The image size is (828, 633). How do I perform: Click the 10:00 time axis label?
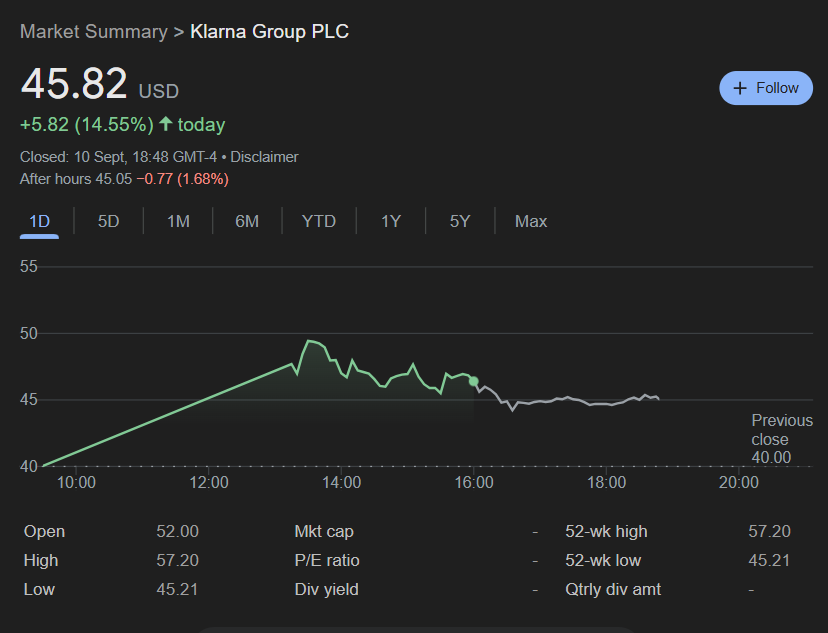click(76, 482)
